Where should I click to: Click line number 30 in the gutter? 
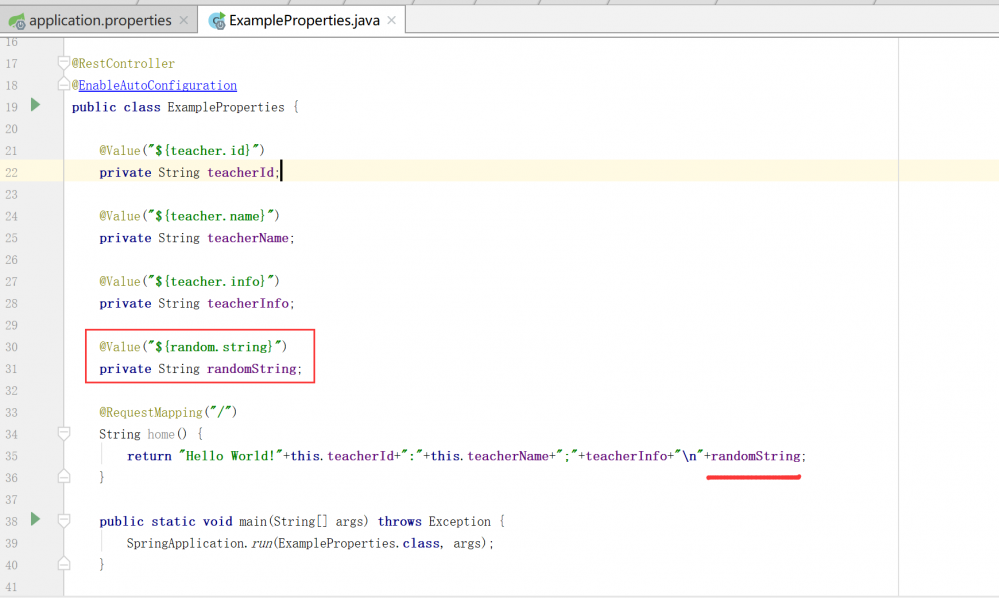click(x=11, y=347)
